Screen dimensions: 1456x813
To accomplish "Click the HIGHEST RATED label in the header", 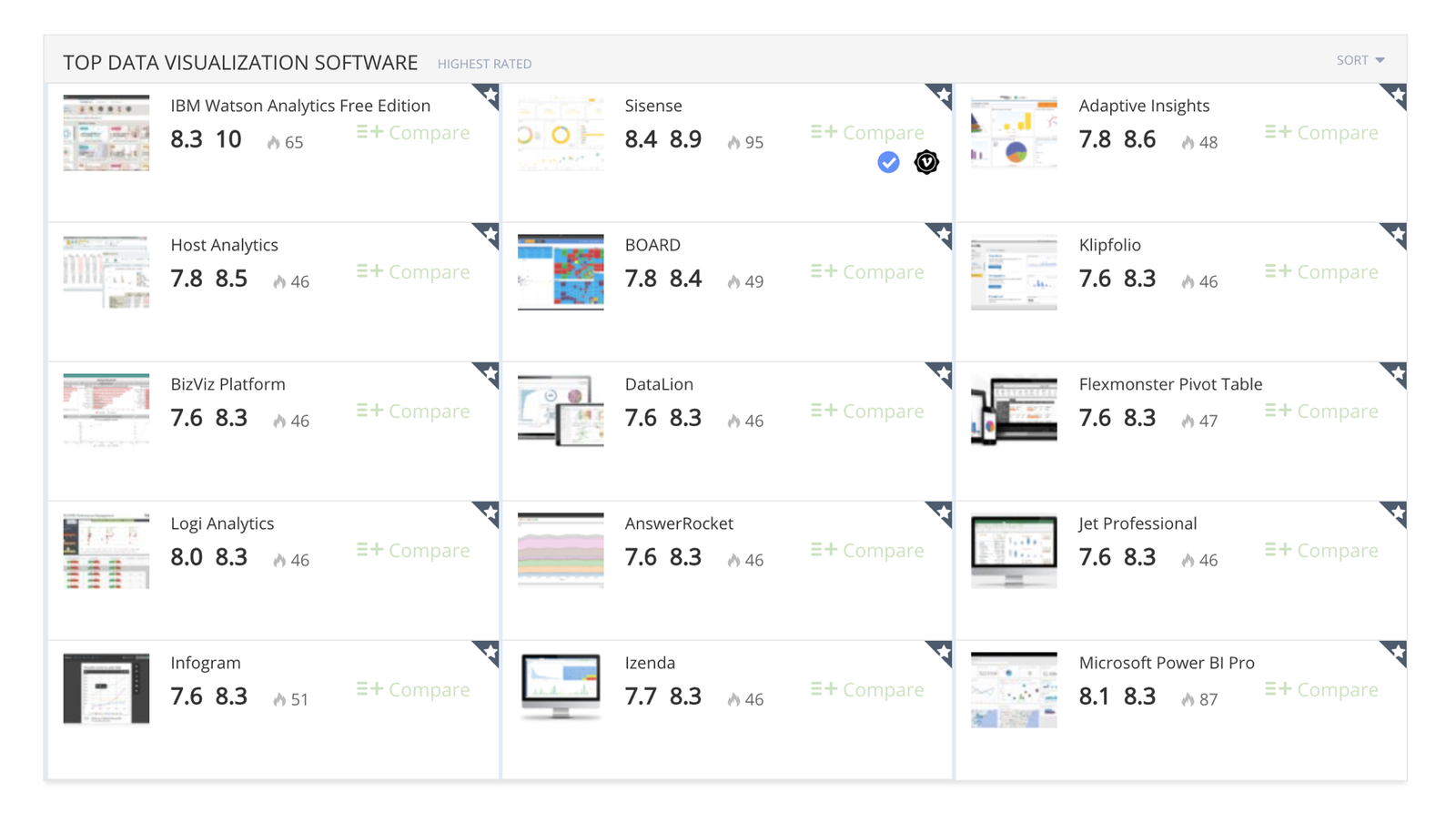I will tap(484, 64).
